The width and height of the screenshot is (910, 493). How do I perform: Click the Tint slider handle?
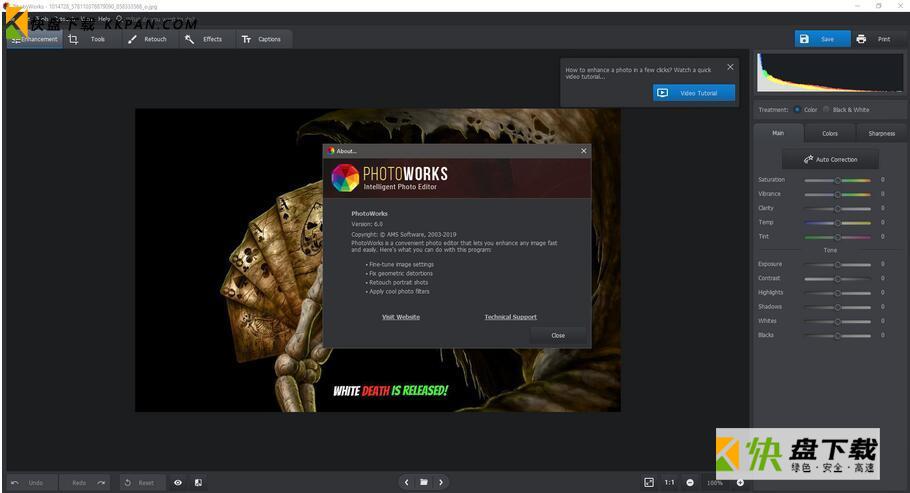coord(837,237)
